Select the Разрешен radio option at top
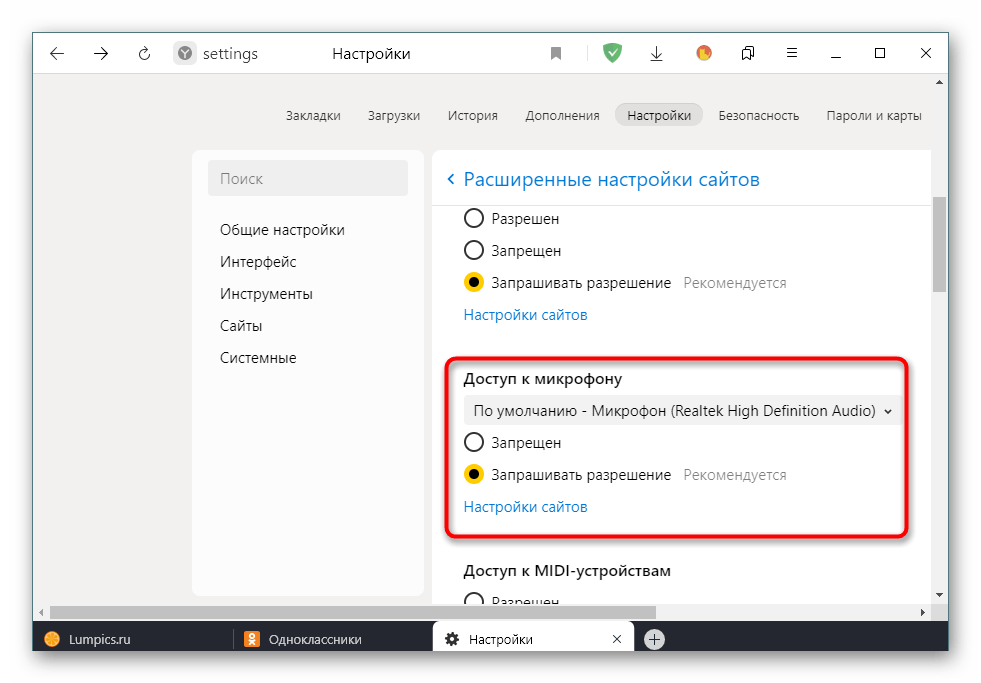Viewport: 981px width, 683px height. 474,218
